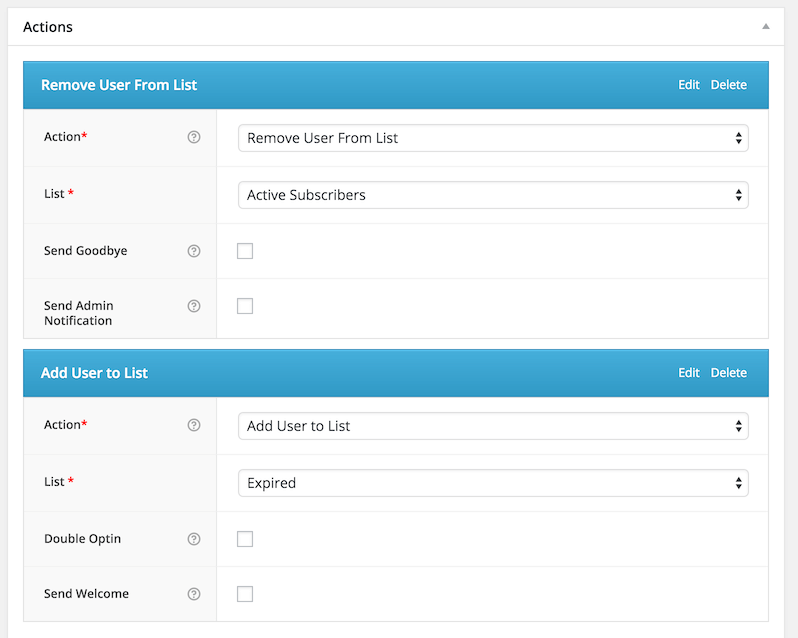The width and height of the screenshot is (798, 638).
Task: Enable the Double Optin checkbox
Action: pos(245,539)
